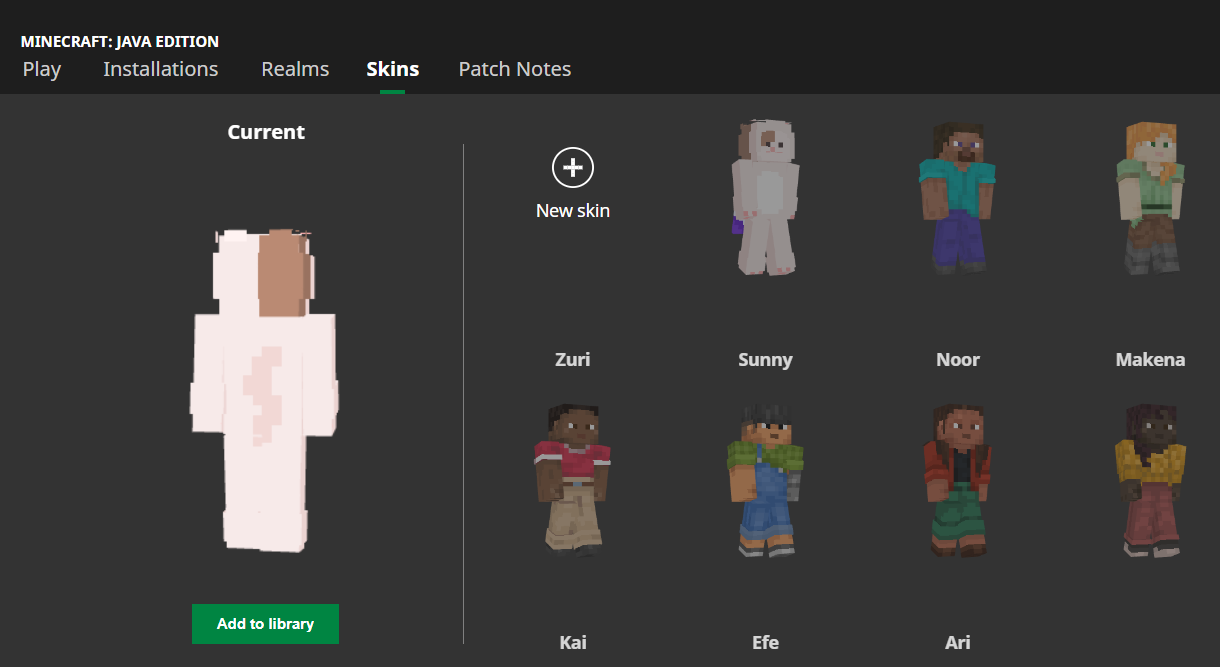Click the New skin plus icon
The width and height of the screenshot is (1220, 667).
point(573,168)
